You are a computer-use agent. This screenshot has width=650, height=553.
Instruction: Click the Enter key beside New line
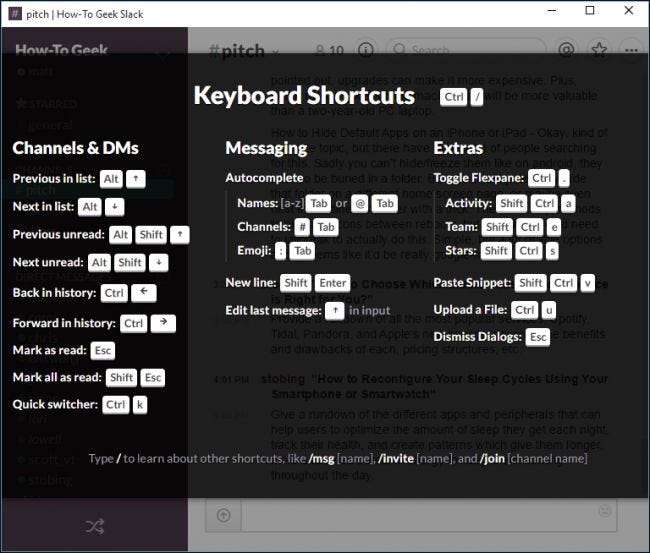tap(332, 283)
